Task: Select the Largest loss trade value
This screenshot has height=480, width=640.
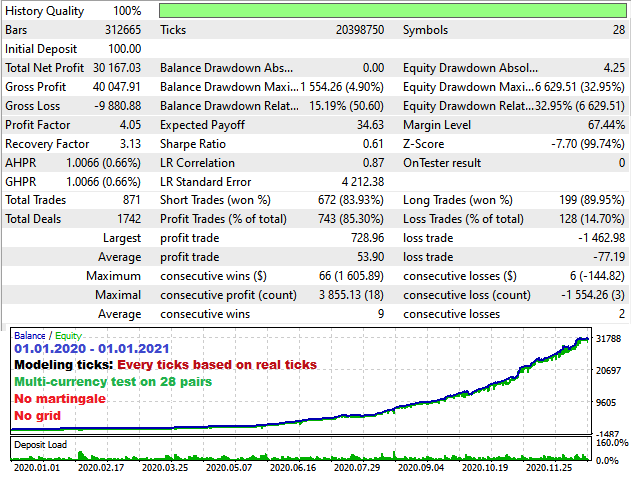Action: [x=601, y=238]
